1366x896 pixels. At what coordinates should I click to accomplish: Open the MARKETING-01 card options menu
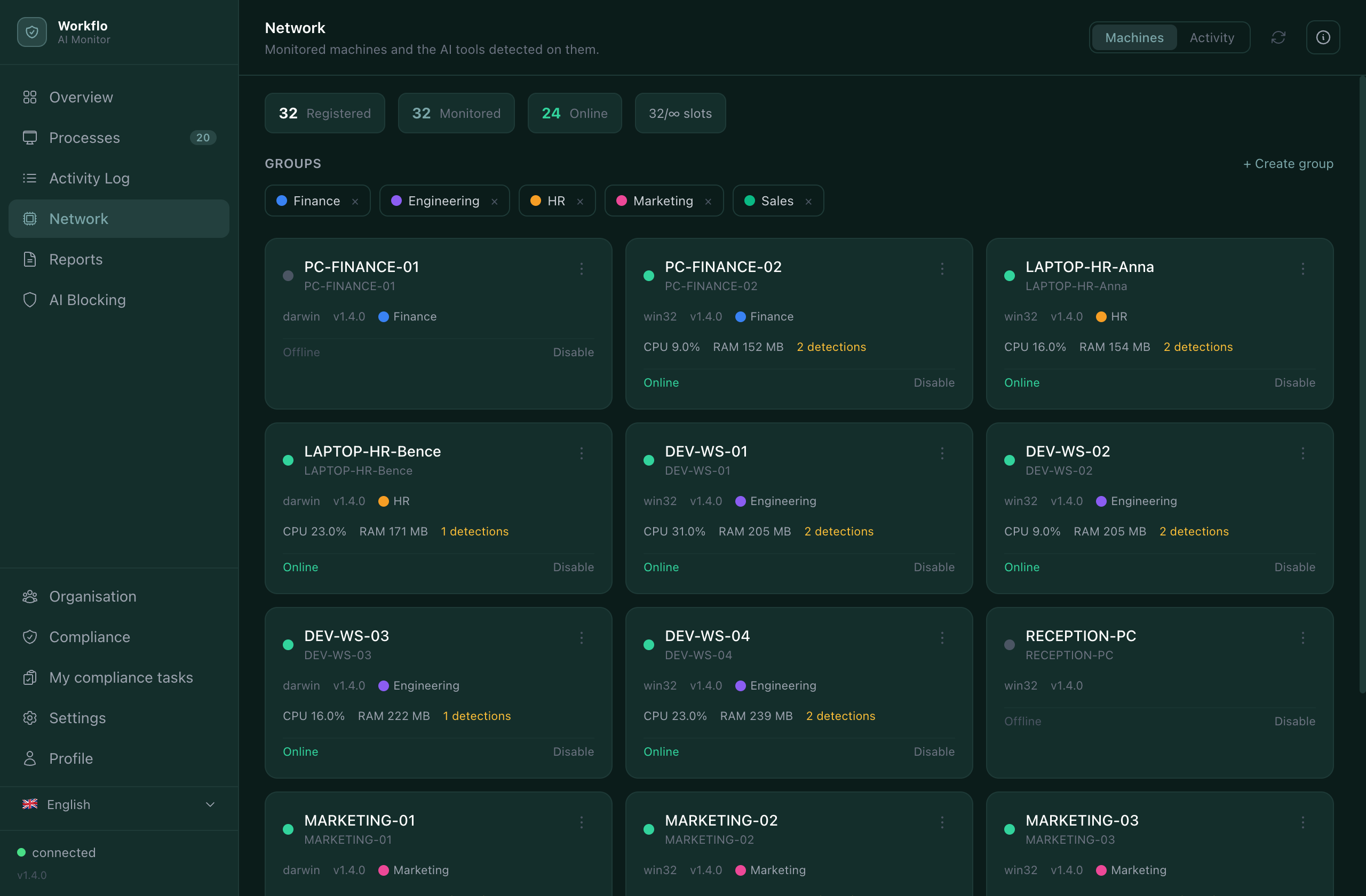coord(582,822)
